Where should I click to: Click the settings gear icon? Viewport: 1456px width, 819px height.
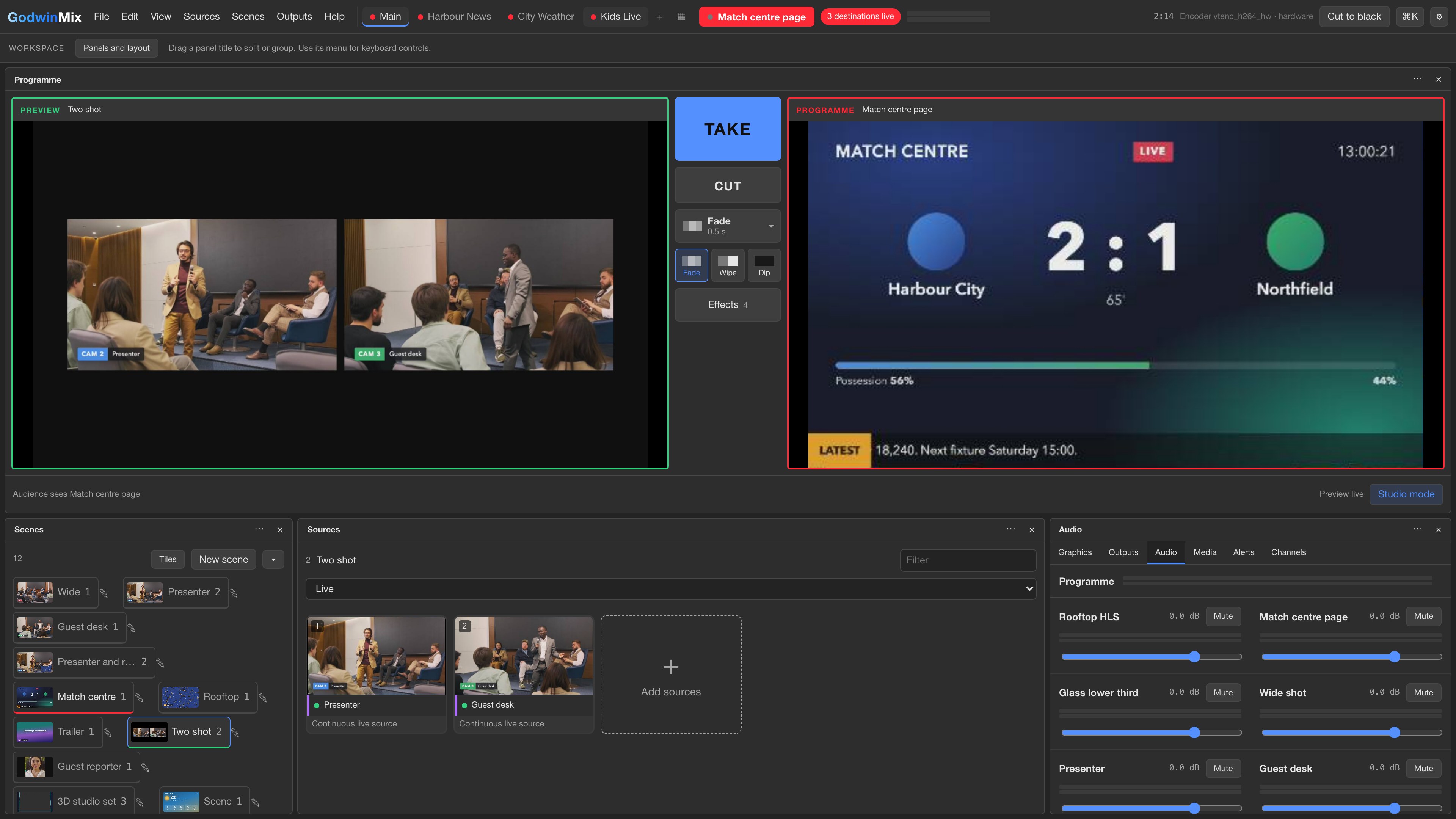(x=1439, y=16)
